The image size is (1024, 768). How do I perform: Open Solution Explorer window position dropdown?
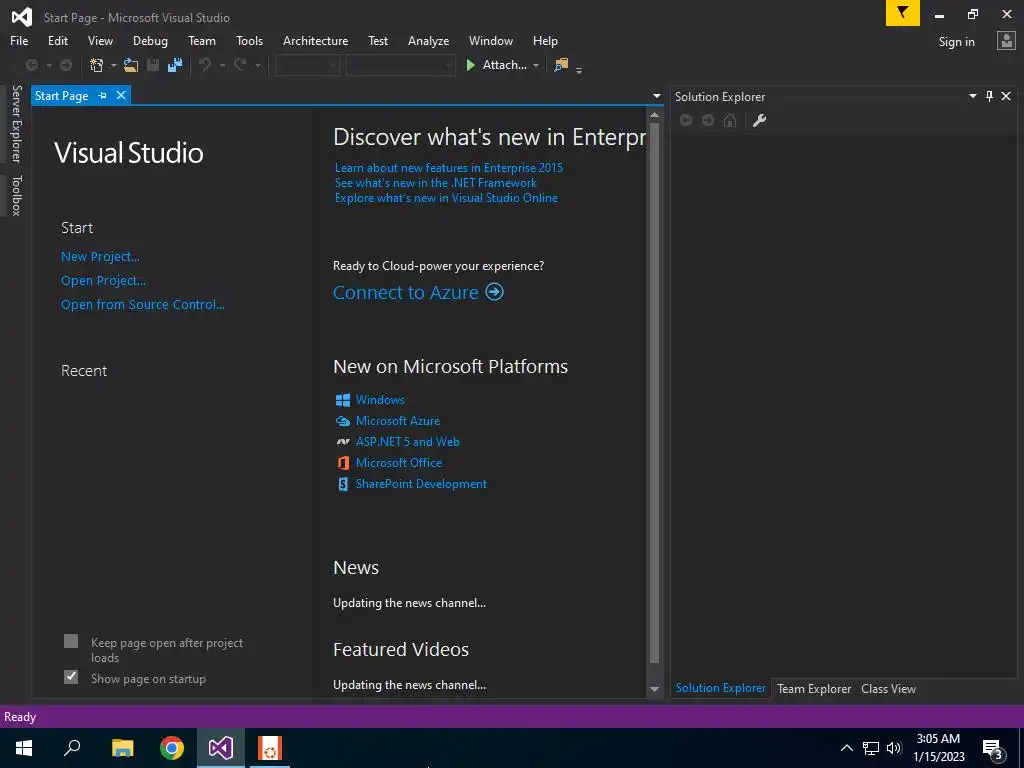[972, 96]
